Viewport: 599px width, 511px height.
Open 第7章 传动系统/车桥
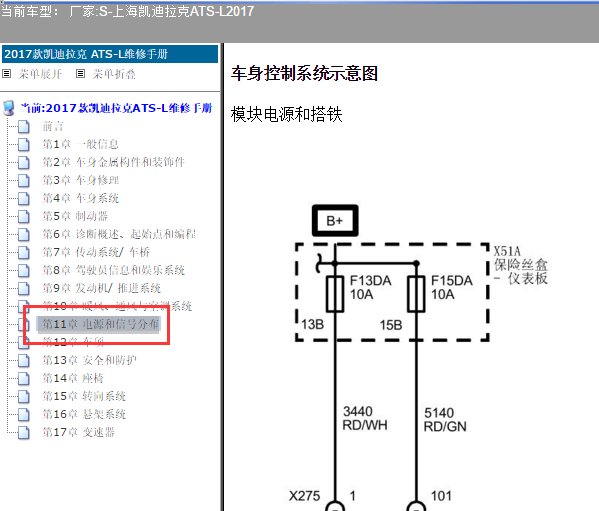tap(96, 252)
